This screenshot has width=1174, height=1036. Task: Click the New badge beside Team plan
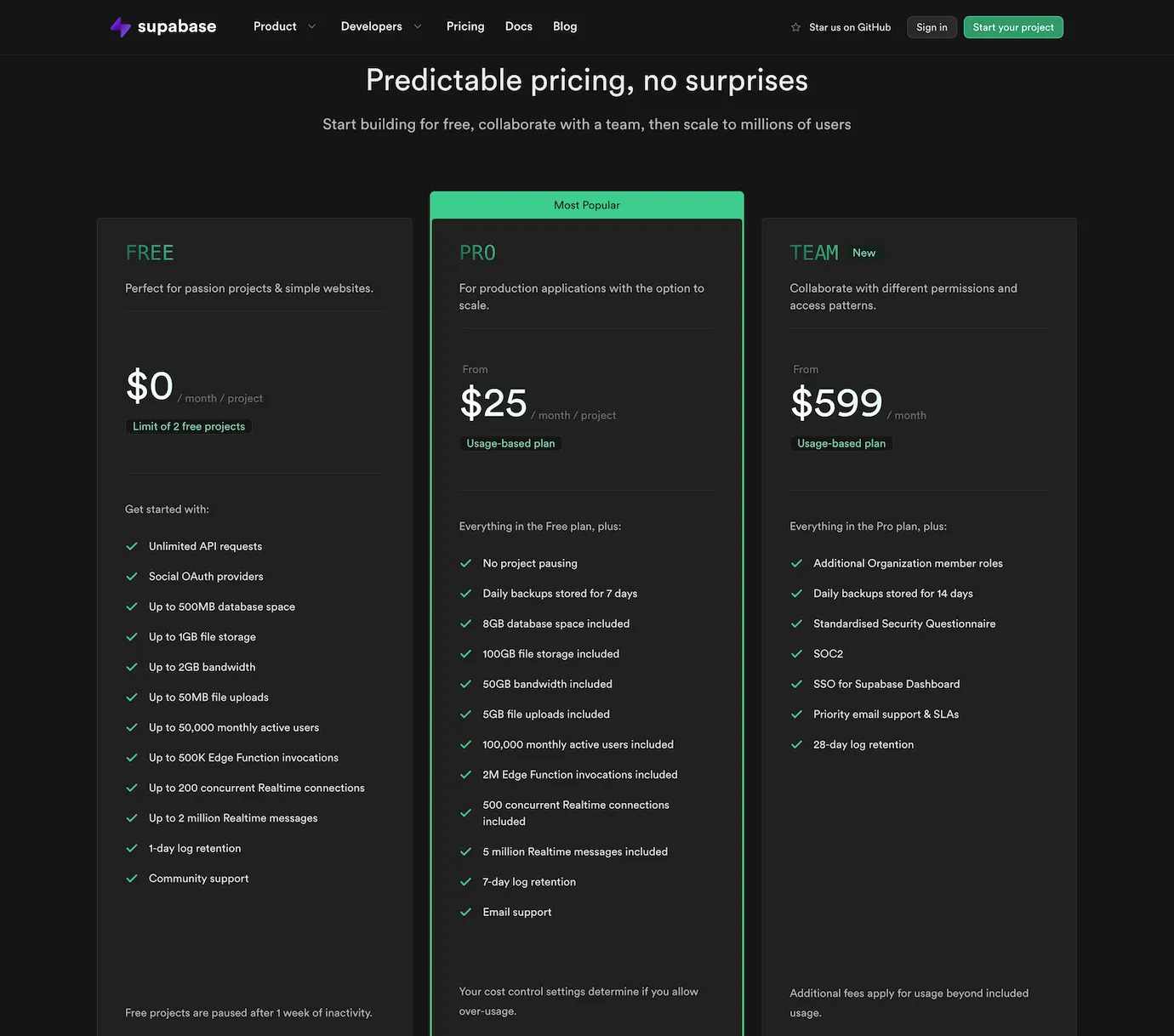[863, 253]
